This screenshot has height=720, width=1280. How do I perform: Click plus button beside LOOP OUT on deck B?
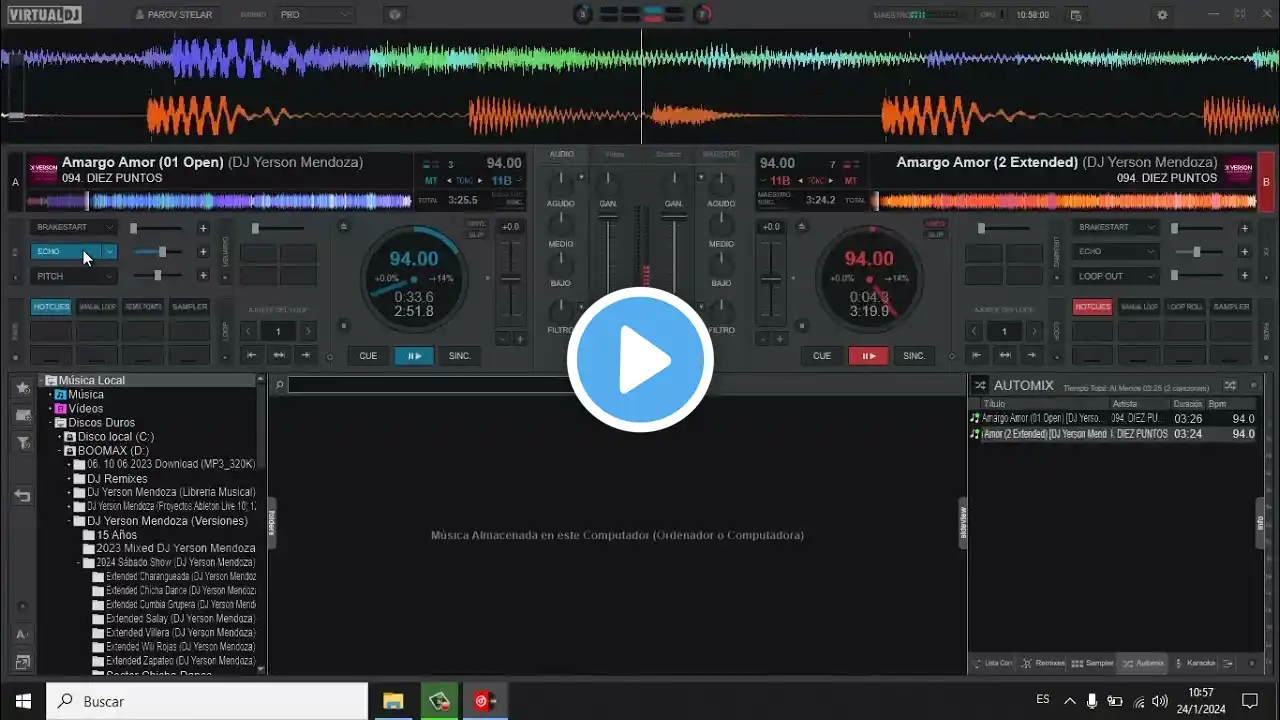(x=1245, y=276)
